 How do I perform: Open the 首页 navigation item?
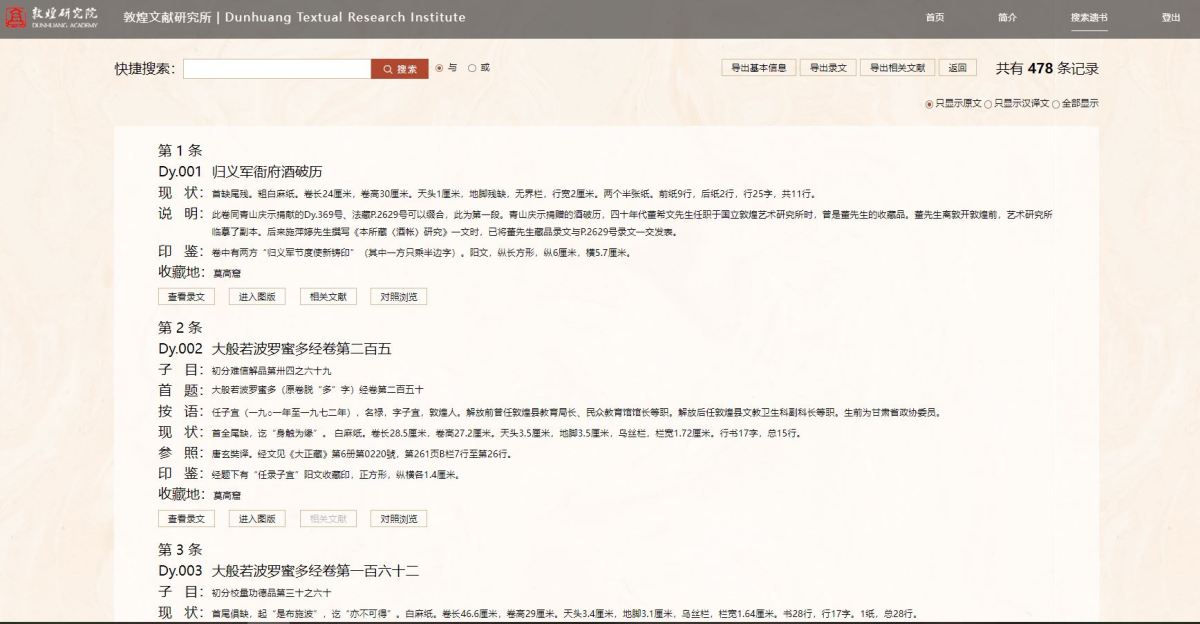pos(934,18)
